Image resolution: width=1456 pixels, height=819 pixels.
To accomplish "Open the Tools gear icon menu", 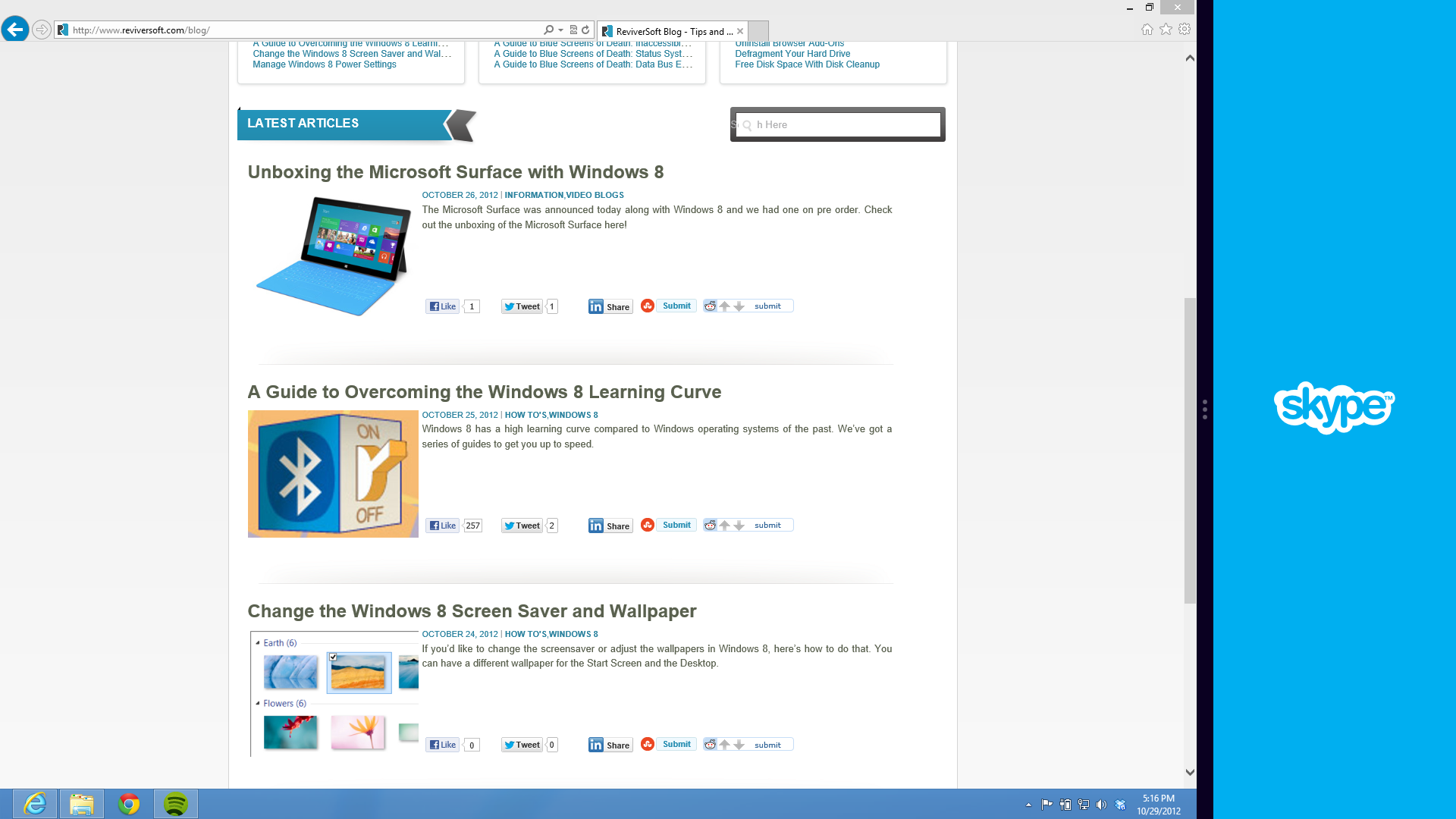I will pyautogui.click(x=1185, y=30).
